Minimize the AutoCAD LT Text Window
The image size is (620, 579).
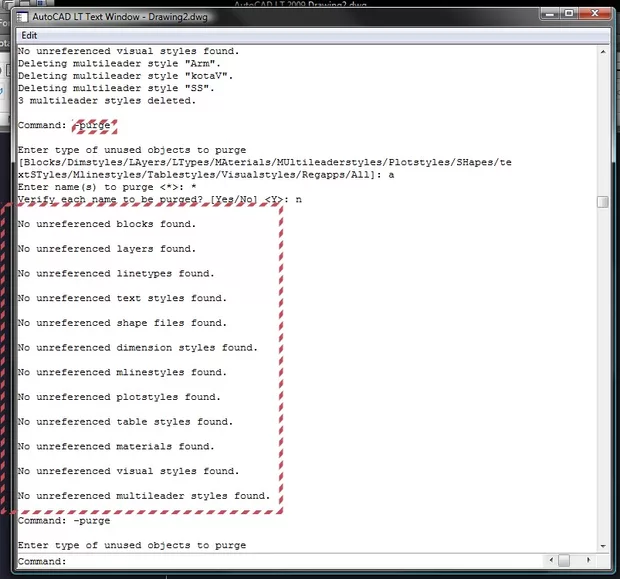[x=550, y=14]
